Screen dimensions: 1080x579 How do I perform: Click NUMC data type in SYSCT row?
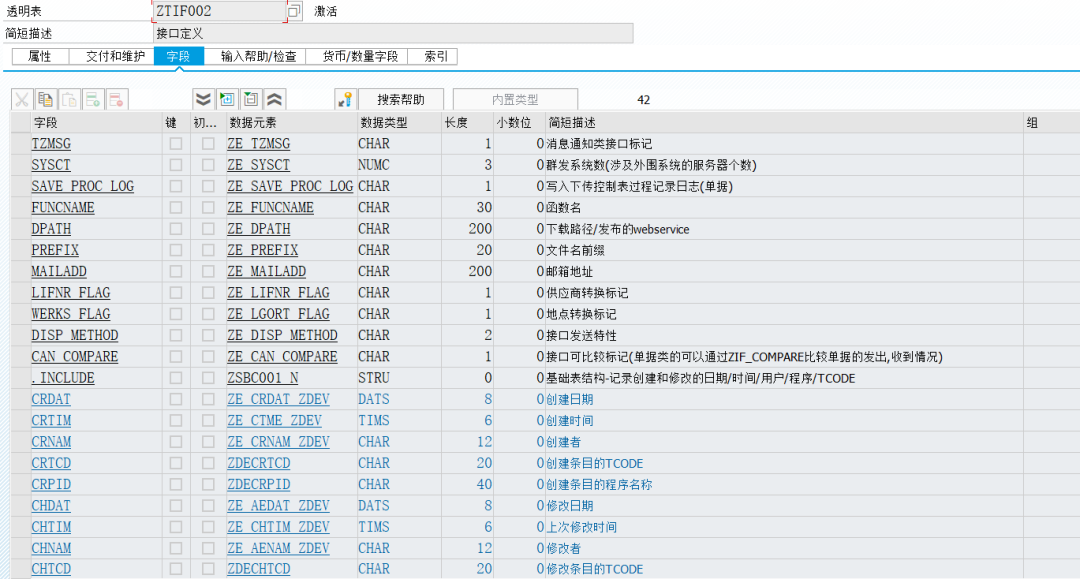[x=374, y=165]
